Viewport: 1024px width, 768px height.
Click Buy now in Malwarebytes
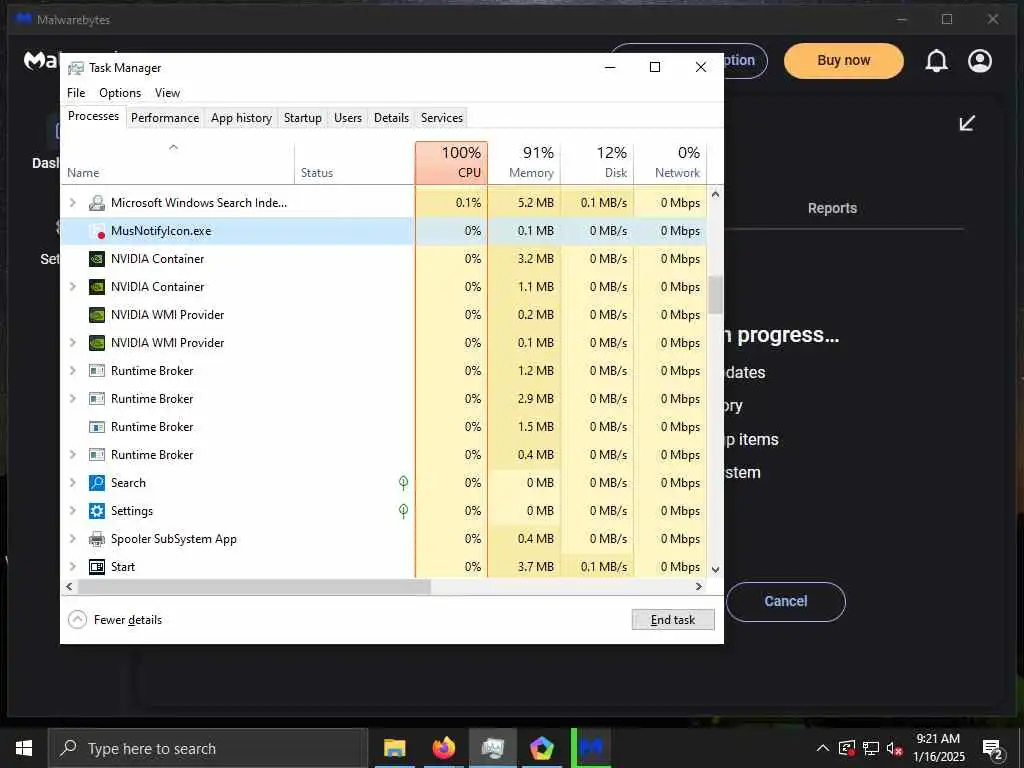pyautogui.click(x=843, y=61)
